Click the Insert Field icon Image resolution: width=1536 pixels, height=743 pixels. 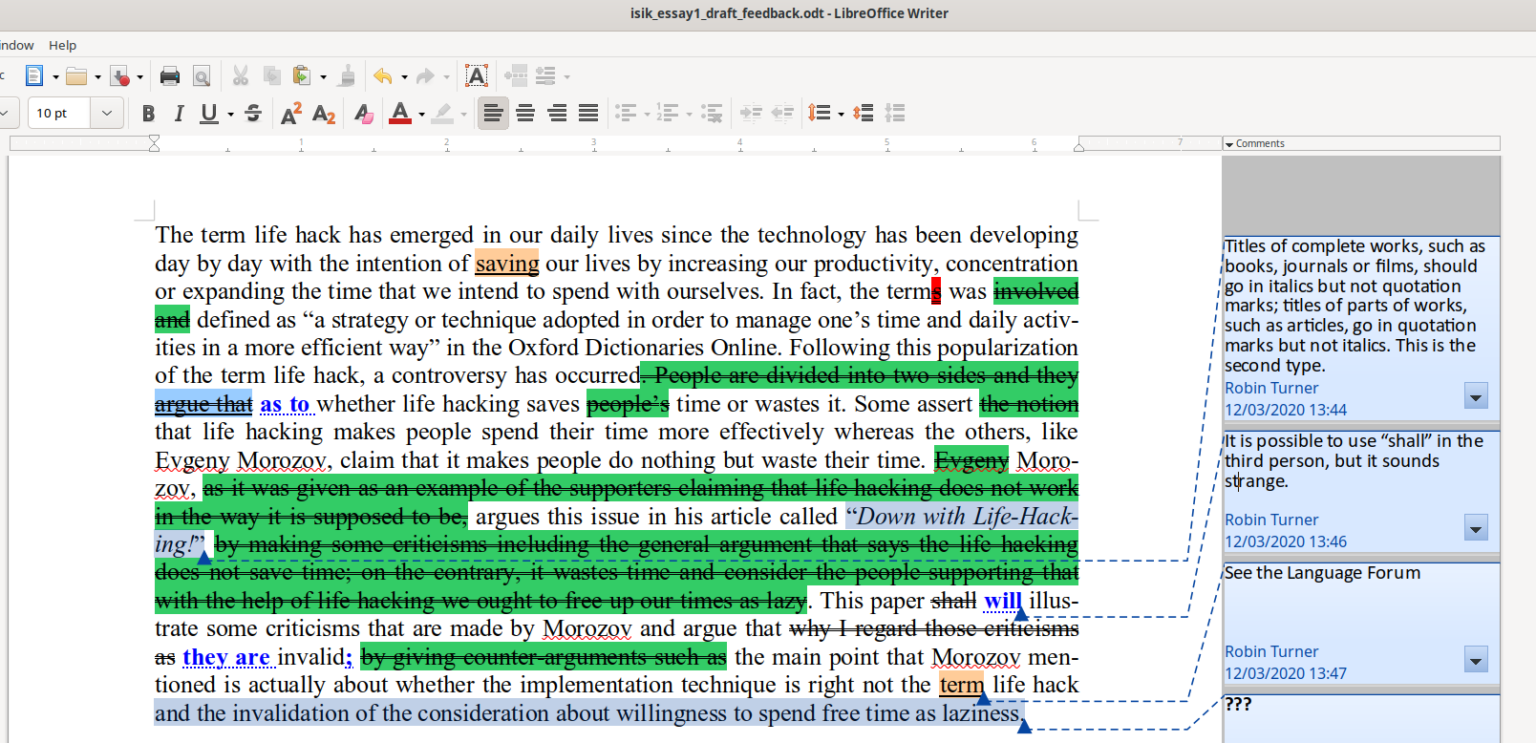546,76
